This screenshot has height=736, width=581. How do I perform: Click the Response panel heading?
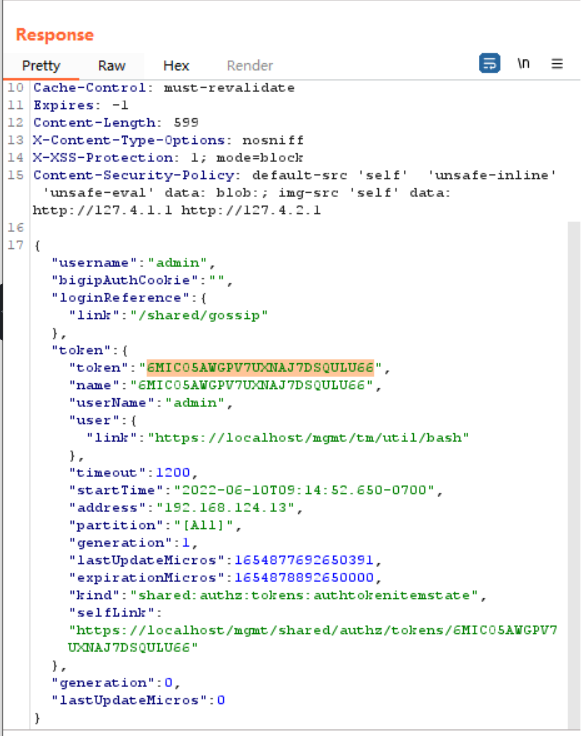click(55, 35)
